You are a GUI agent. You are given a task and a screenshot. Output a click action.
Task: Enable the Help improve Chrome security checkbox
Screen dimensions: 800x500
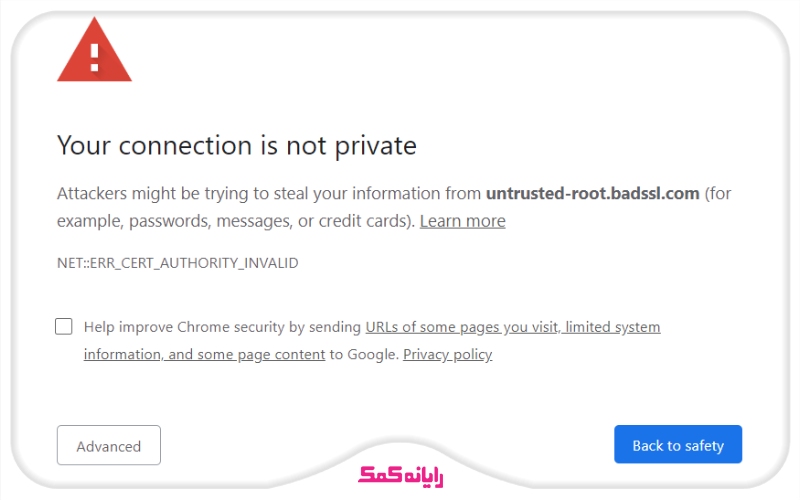point(64,326)
